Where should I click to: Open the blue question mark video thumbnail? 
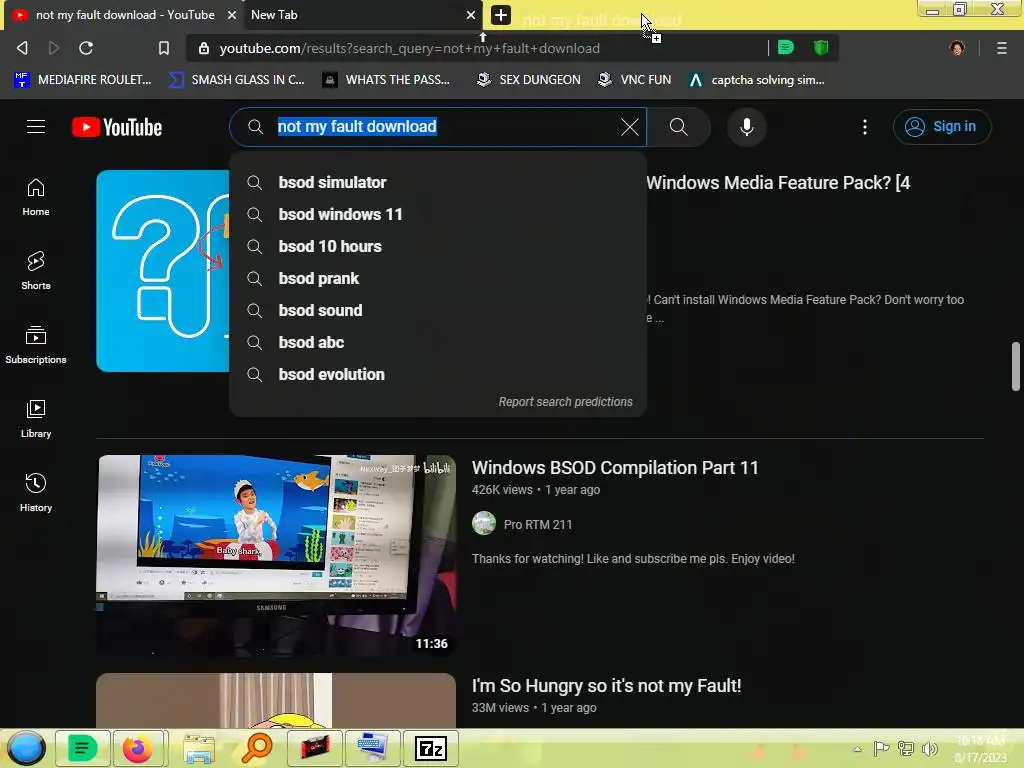click(163, 271)
